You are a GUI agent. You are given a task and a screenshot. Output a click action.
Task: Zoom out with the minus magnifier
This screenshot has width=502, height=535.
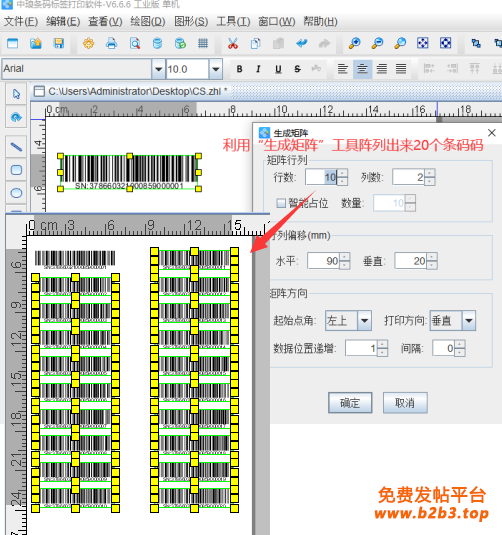(377, 43)
